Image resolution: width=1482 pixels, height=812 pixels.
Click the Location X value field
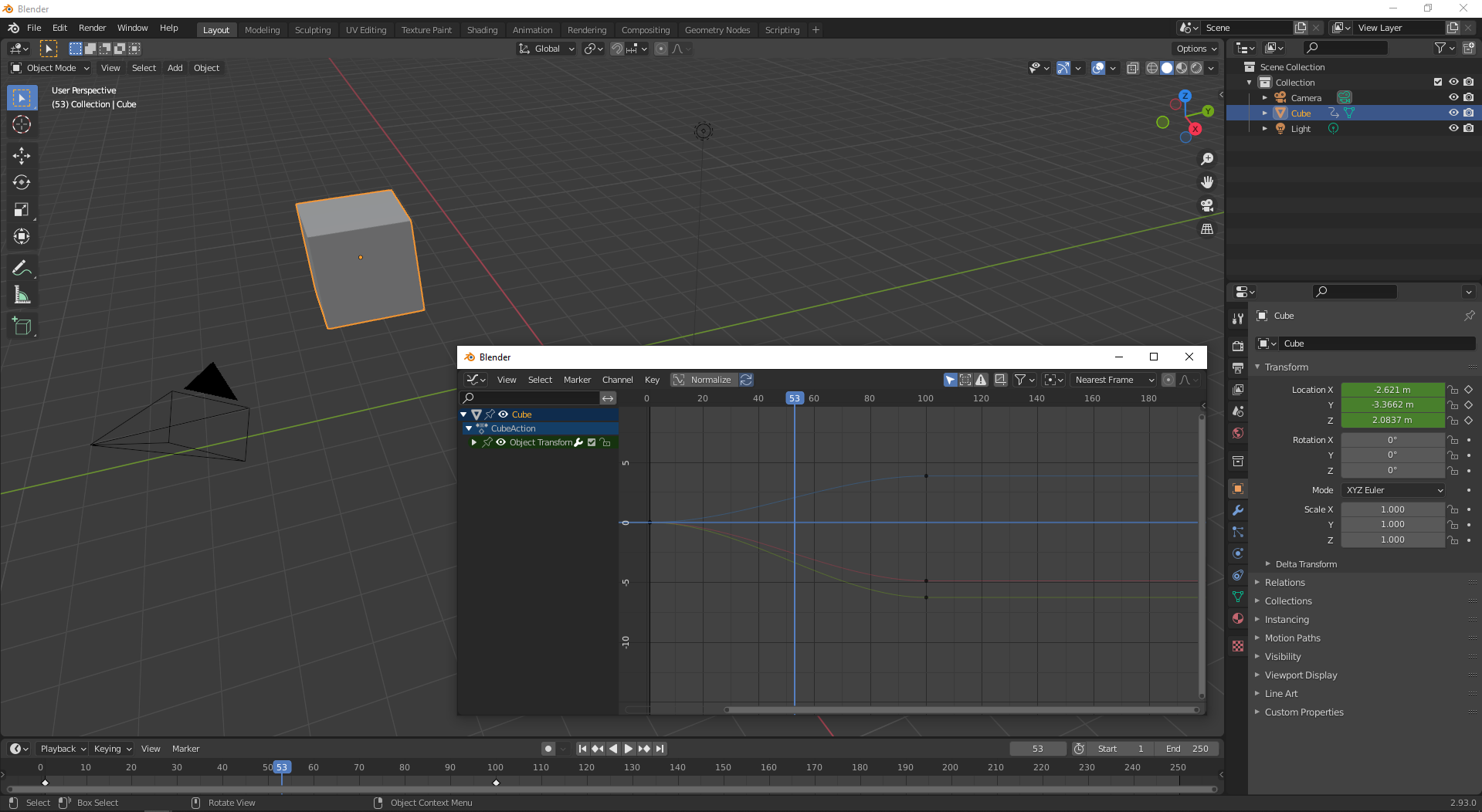coord(1392,390)
